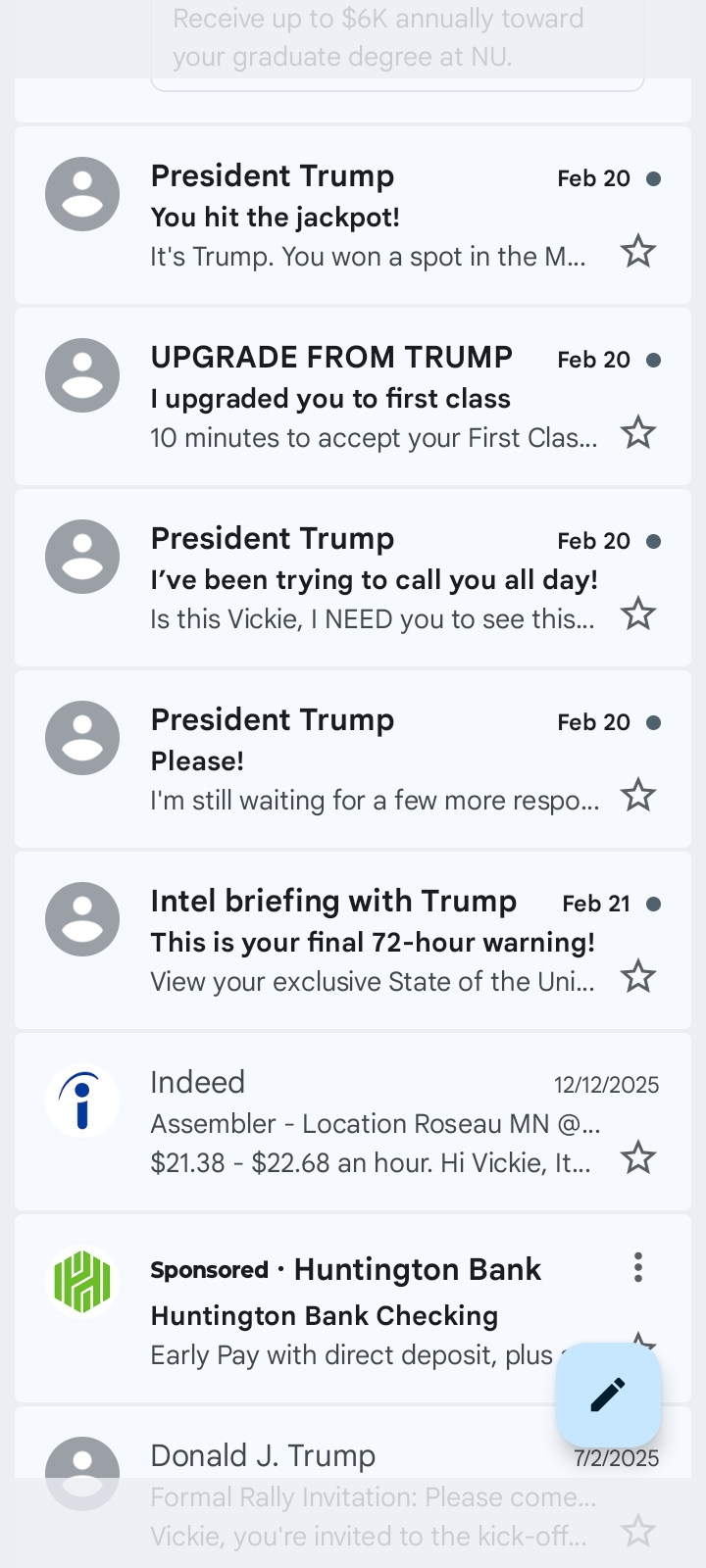Image resolution: width=706 pixels, height=1568 pixels.
Task: Tap the Huntington Bank logo avatar
Action: coord(82,1282)
